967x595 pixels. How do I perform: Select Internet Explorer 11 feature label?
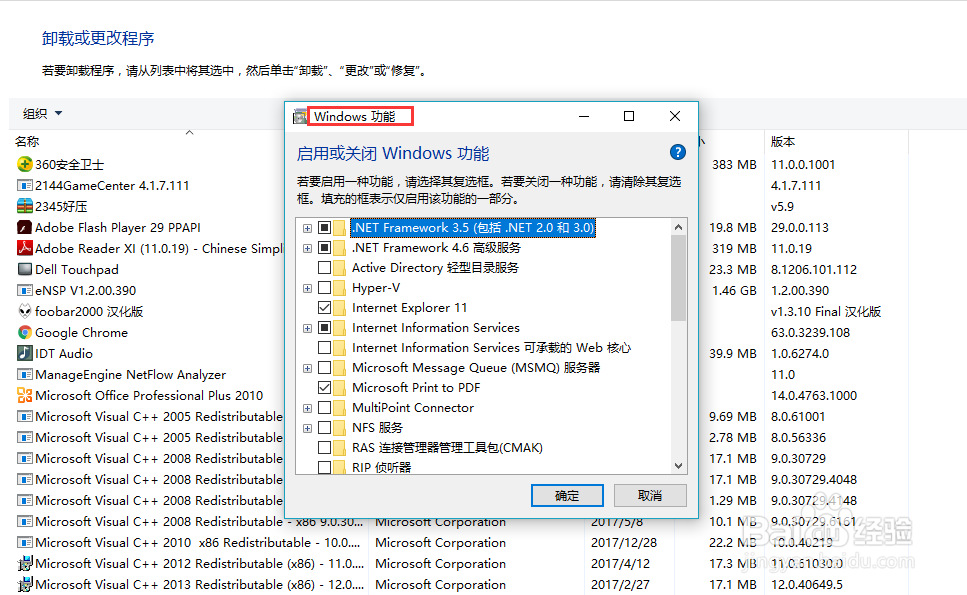tap(409, 308)
